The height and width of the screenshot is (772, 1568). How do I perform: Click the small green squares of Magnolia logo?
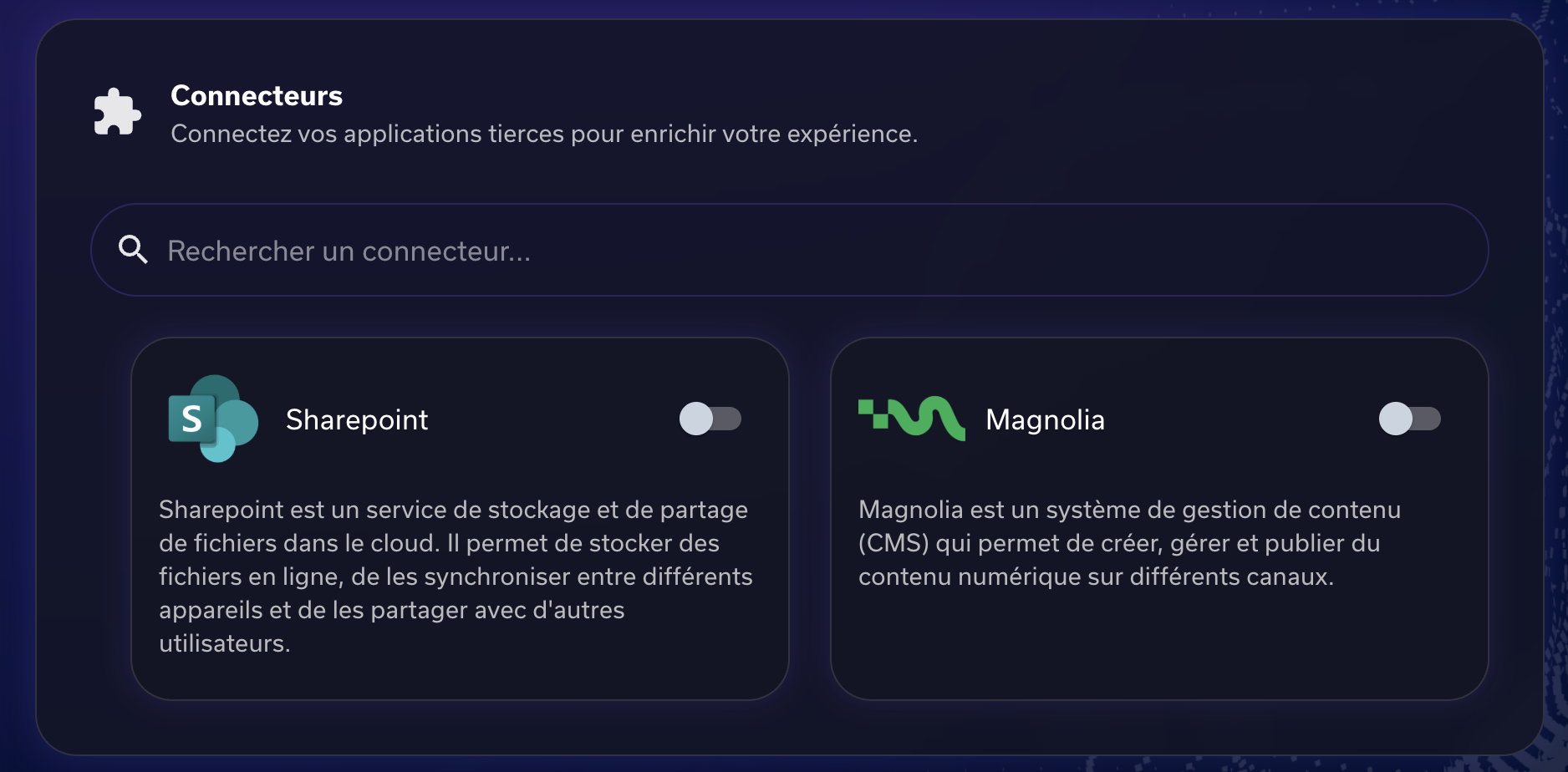click(x=873, y=414)
